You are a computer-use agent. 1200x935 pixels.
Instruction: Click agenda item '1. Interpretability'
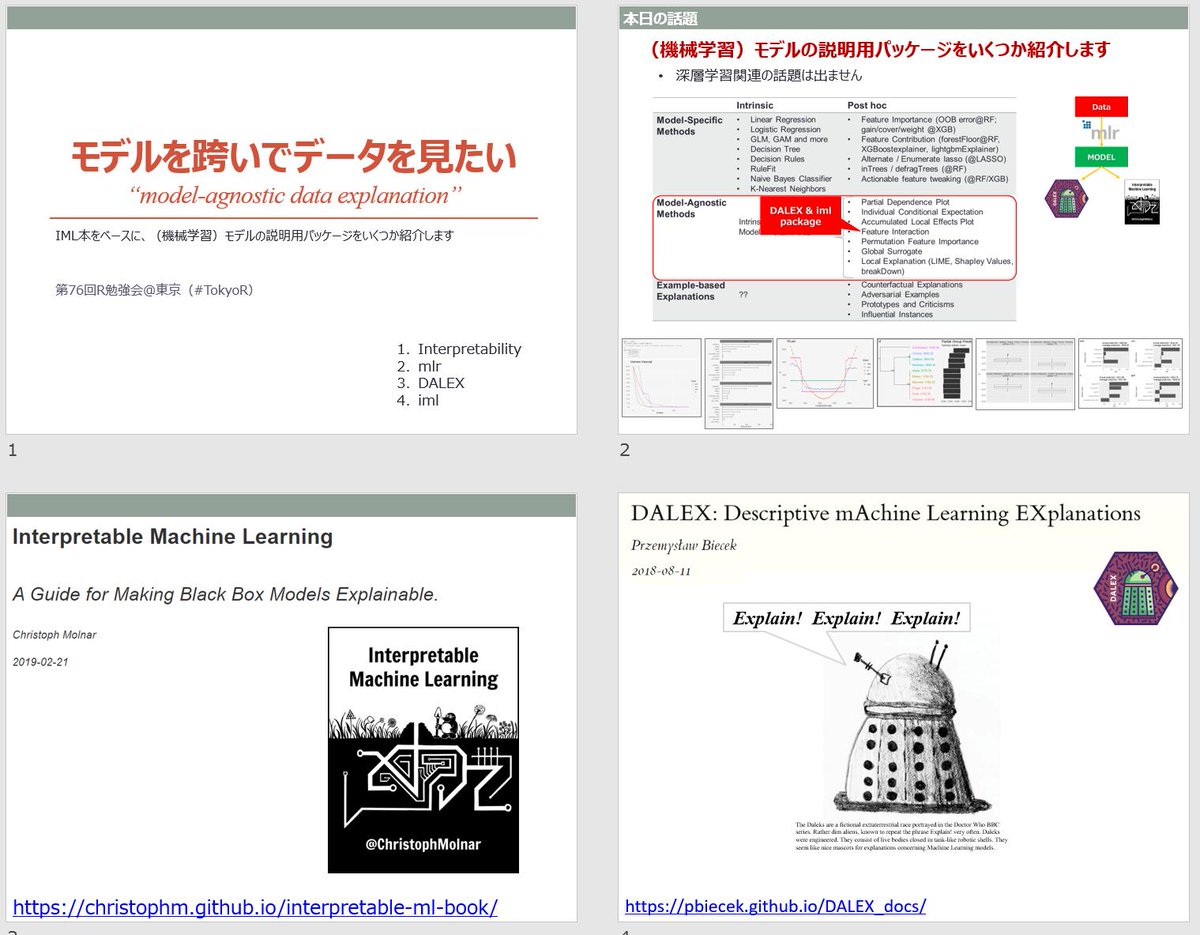pyautogui.click(x=459, y=349)
